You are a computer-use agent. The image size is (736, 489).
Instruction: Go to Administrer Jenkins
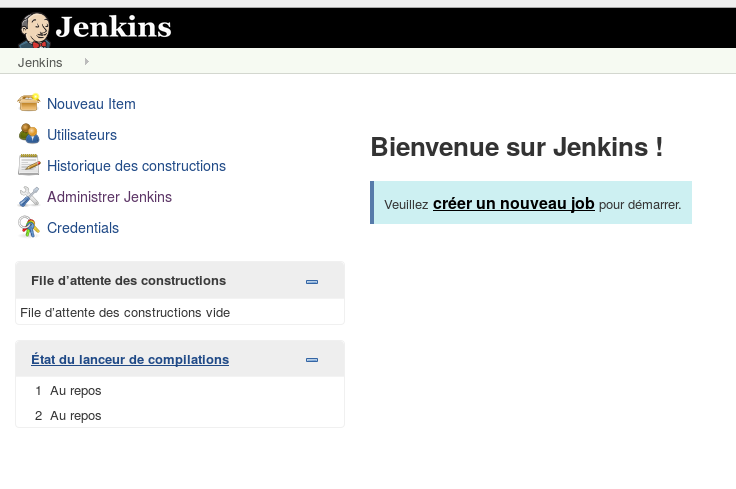tap(109, 197)
